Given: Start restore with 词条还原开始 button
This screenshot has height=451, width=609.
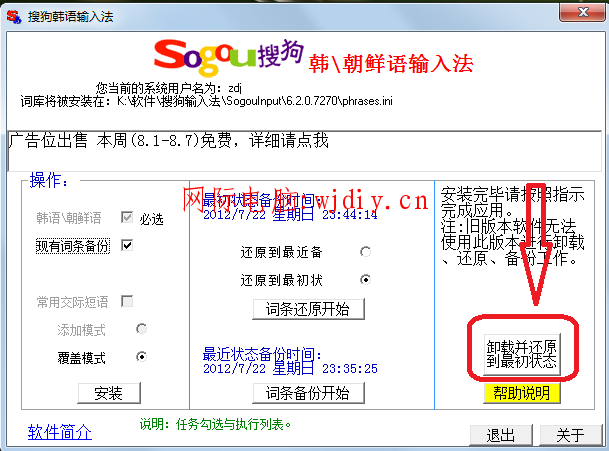Looking at the screenshot, I should pyautogui.click(x=308, y=308).
